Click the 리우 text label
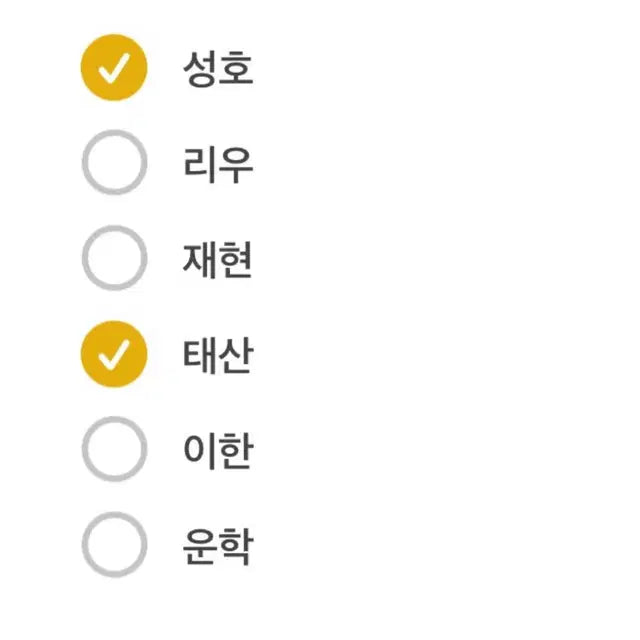The image size is (640, 640). (217, 163)
